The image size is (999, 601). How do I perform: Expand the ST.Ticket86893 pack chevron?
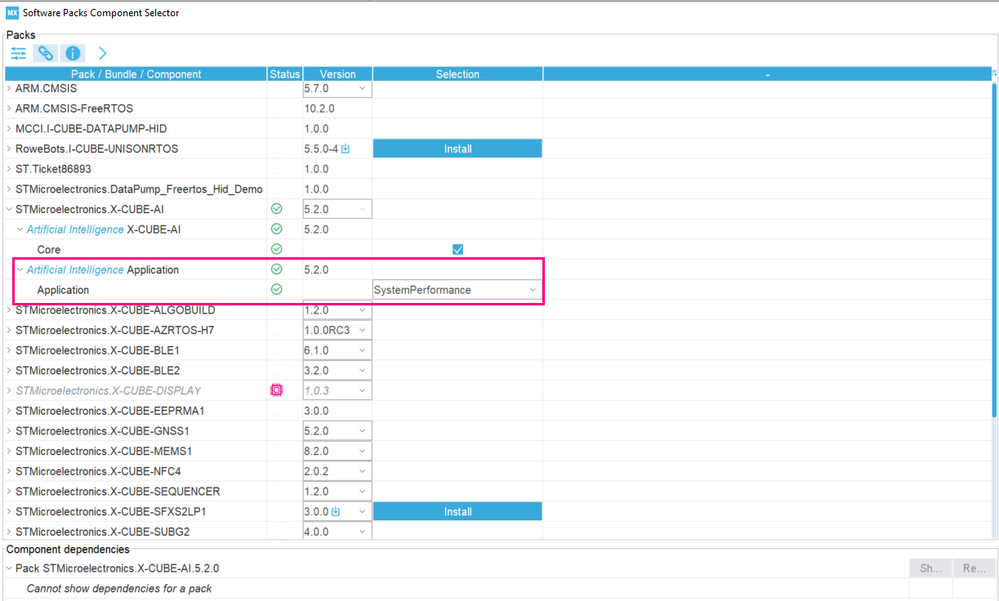[x=9, y=169]
